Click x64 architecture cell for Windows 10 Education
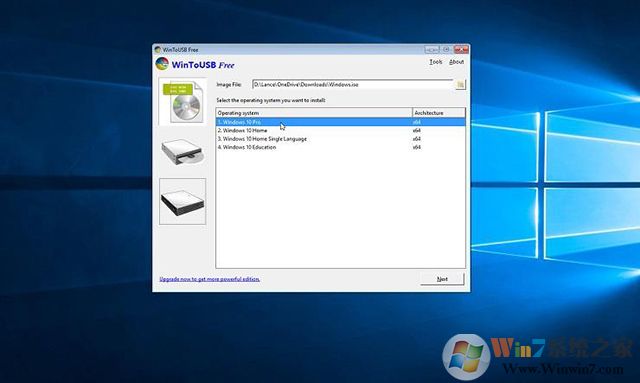 coord(416,147)
